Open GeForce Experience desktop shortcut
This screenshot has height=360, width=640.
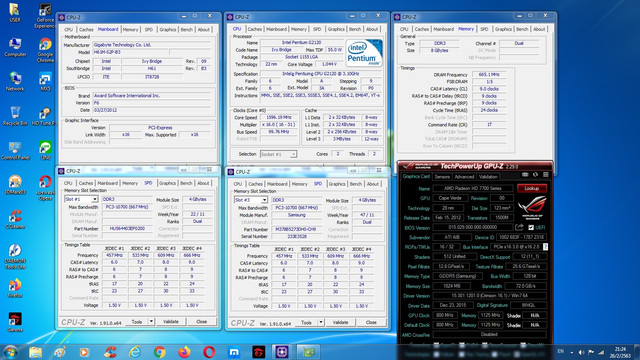(x=45, y=16)
